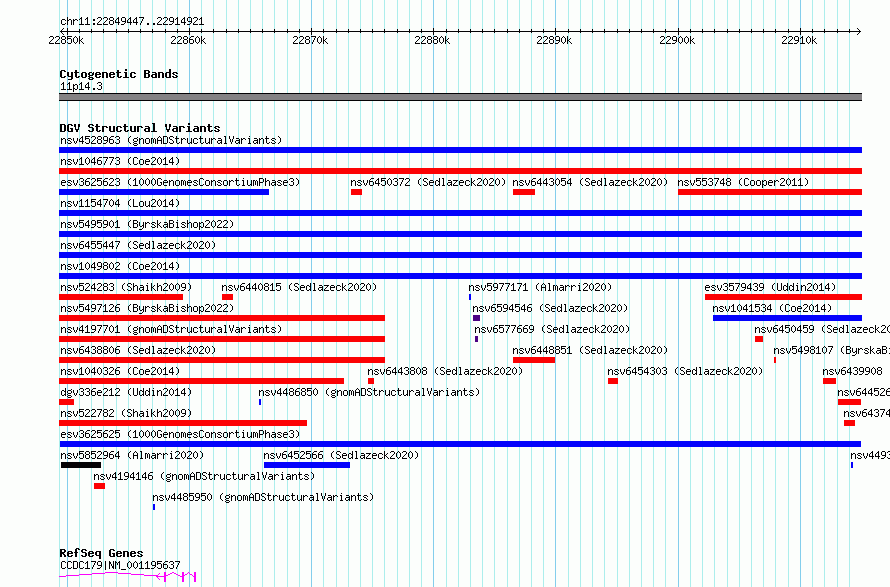Image resolution: width=890 pixels, height=587 pixels.
Task: Open the nsv1154704 (Lou2014) label
Action: pos(120,203)
